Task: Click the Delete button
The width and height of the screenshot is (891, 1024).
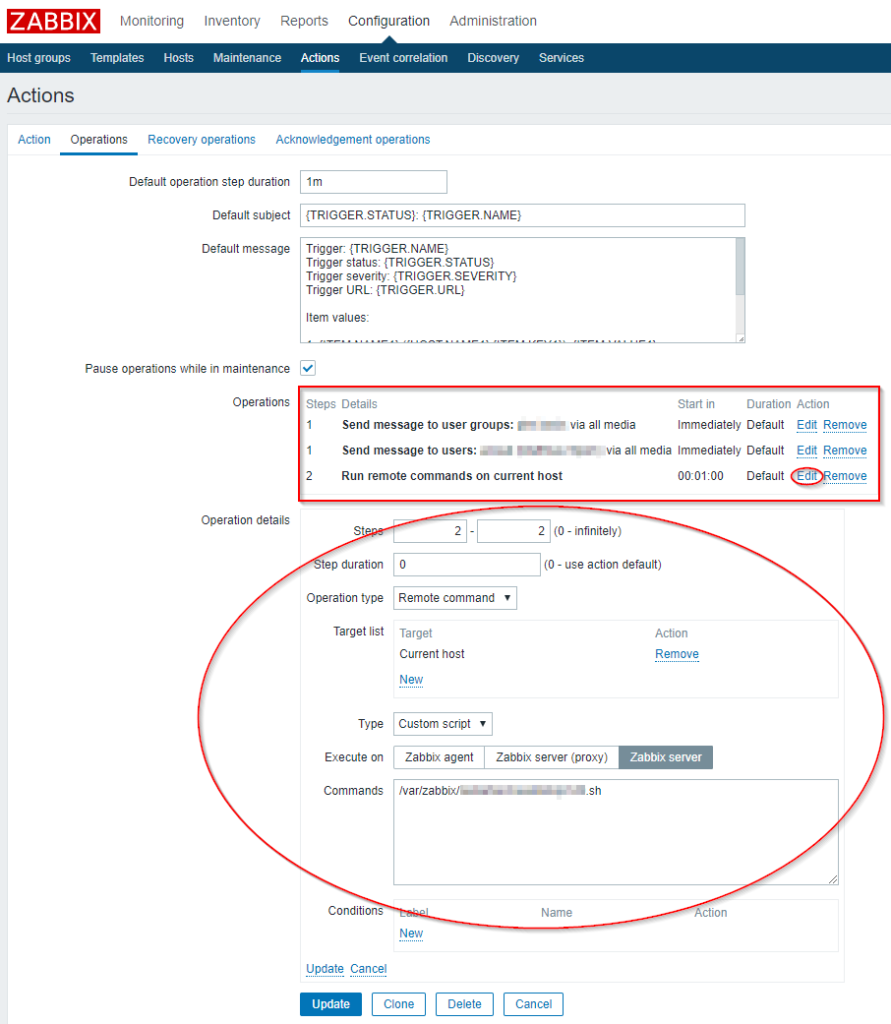Action: pos(464,1004)
